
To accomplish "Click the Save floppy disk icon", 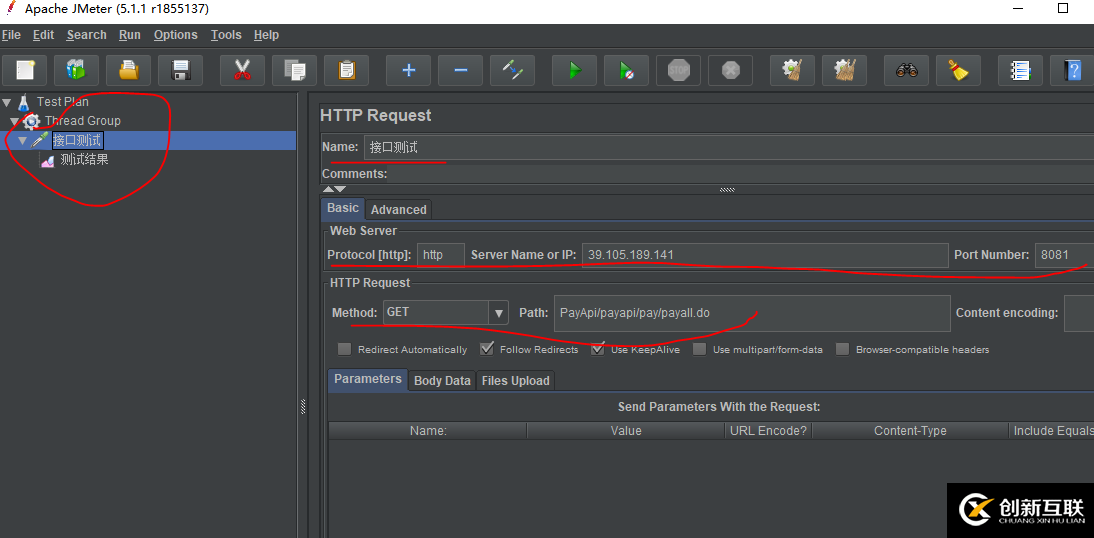I will [181, 70].
